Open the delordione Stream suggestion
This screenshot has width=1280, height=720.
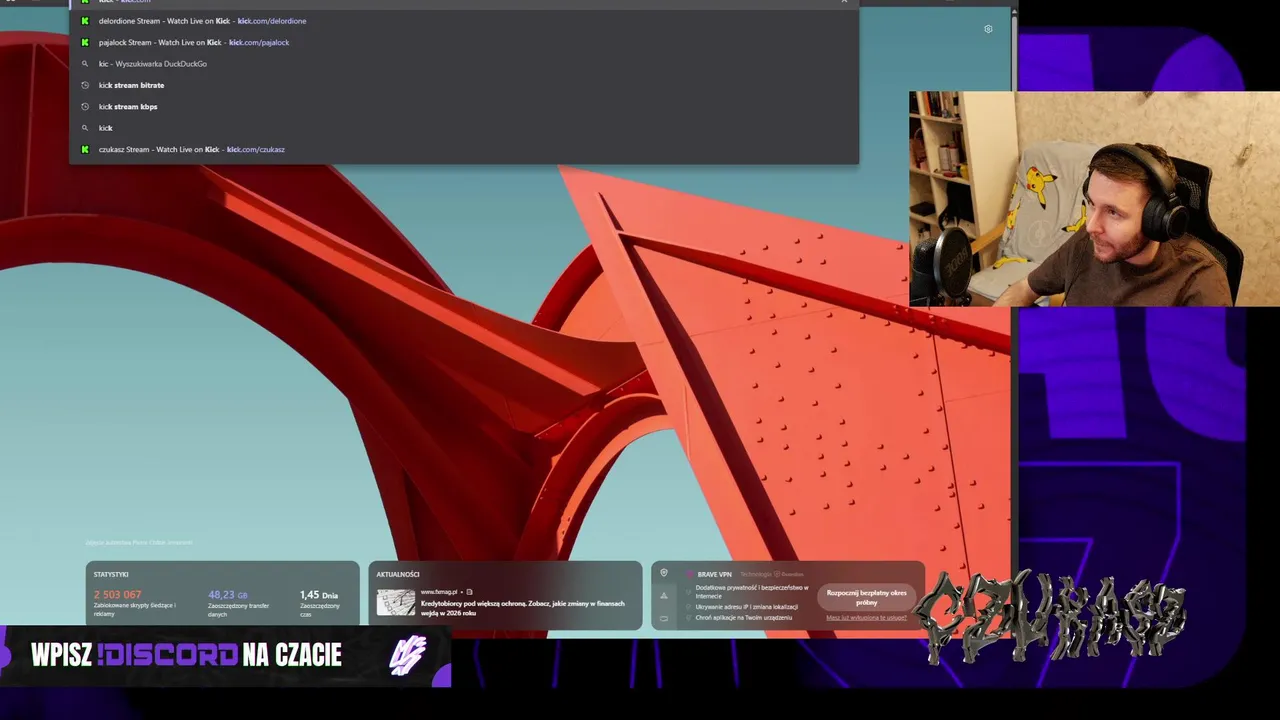464,21
